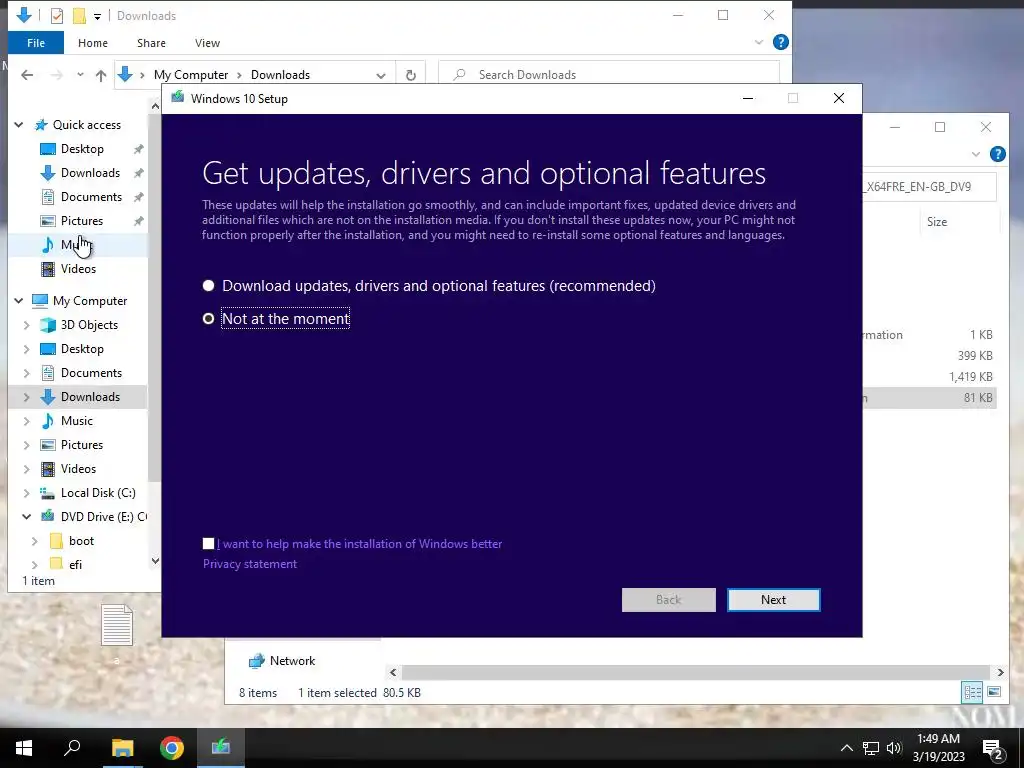1024x768 pixels.
Task: Expand the ribbon chevron in Downloads window
Action: [x=759, y=42]
